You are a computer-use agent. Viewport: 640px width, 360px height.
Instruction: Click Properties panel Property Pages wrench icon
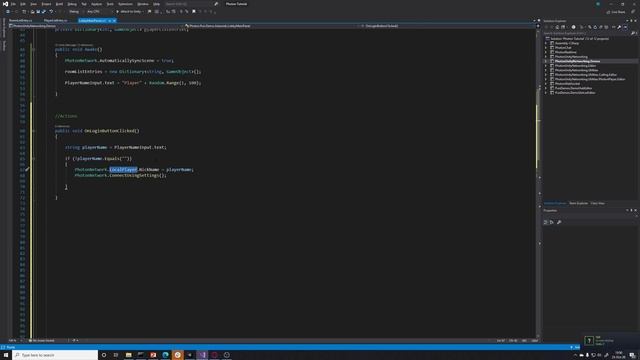tap(559, 222)
